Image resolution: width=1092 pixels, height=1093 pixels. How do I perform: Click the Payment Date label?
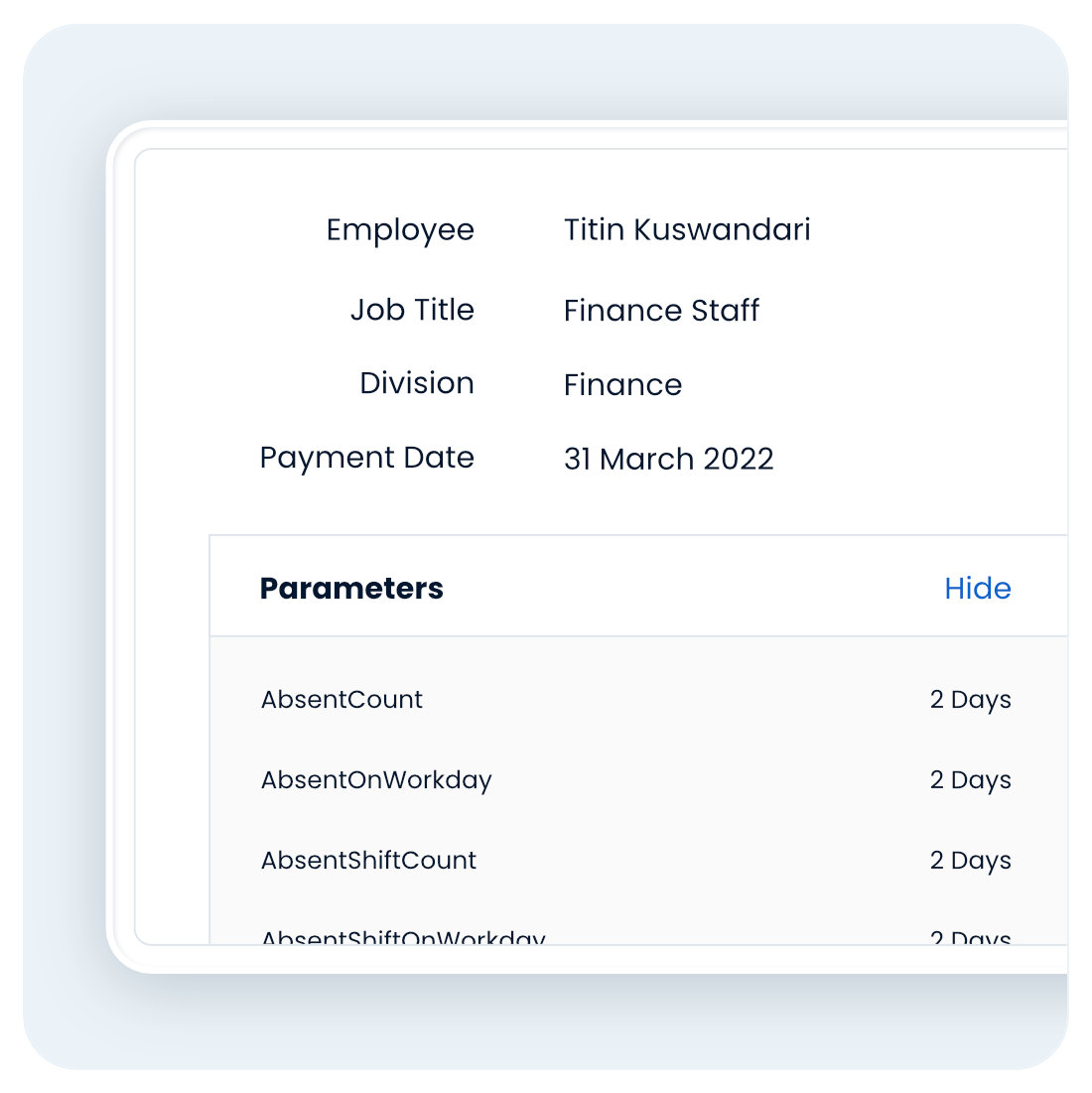tap(366, 458)
